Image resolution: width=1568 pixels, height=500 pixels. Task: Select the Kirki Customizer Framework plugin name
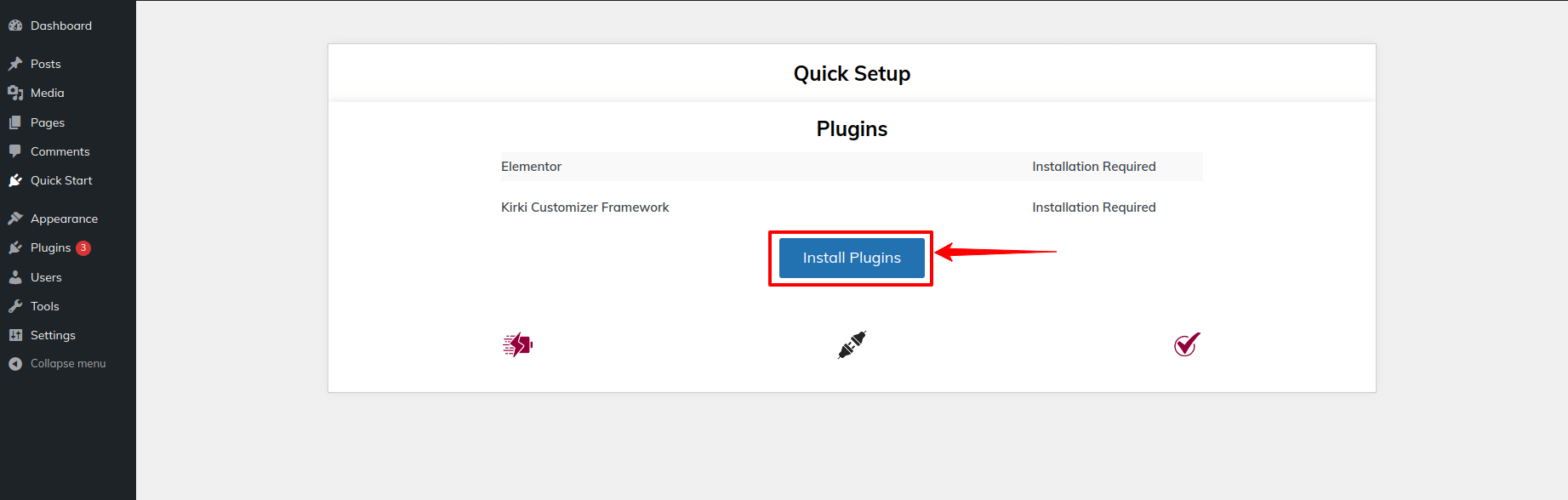tap(584, 207)
